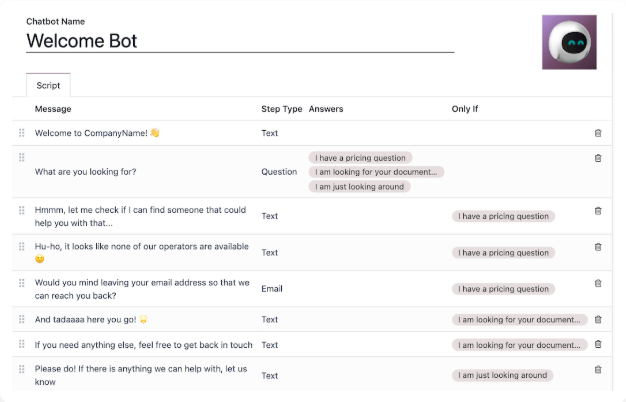Click trash icon for 'What are you looking for?'
The width and height of the screenshot is (626, 402).
pyautogui.click(x=598, y=158)
